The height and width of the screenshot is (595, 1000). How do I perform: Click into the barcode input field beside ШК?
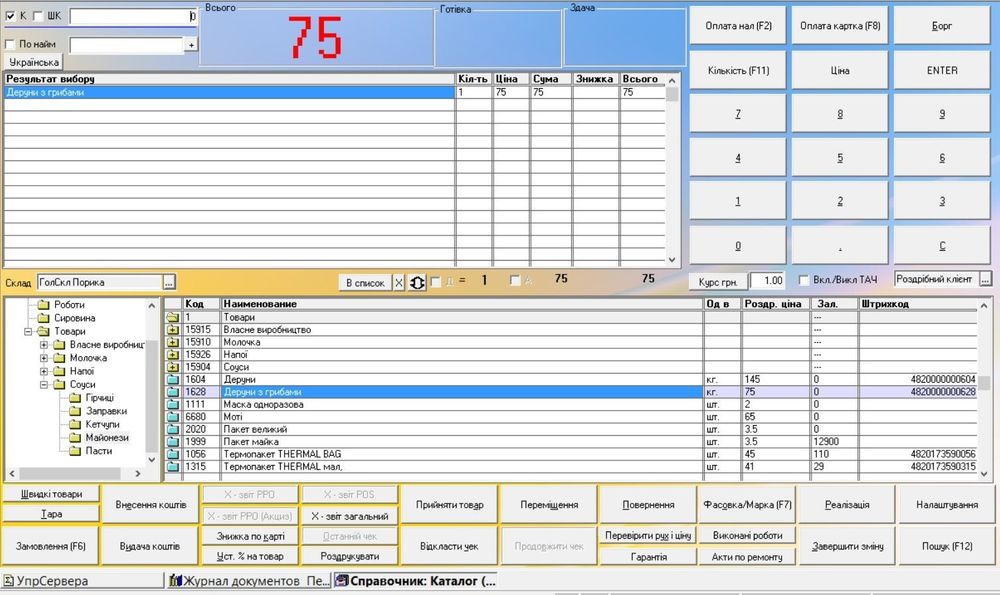pyautogui.click(x=133, y=17)
